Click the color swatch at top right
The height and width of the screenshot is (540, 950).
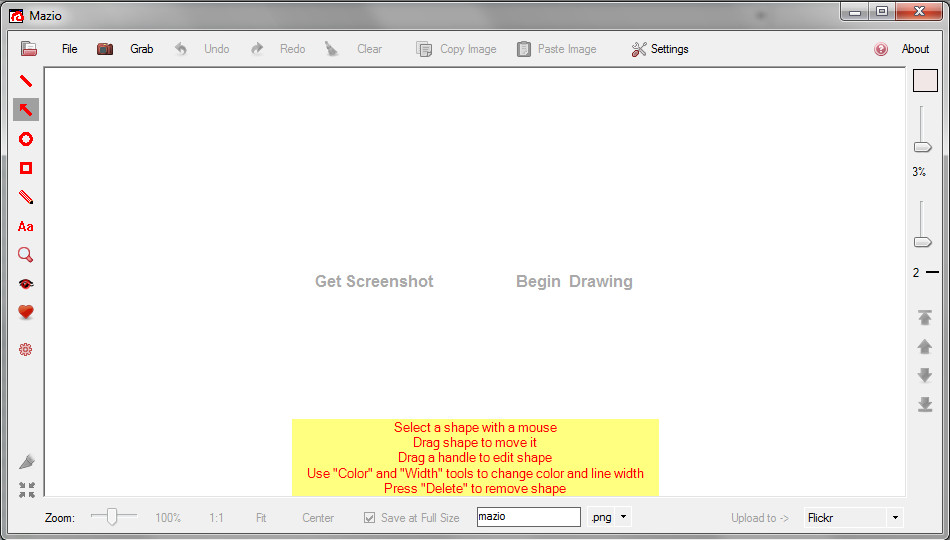925,81
